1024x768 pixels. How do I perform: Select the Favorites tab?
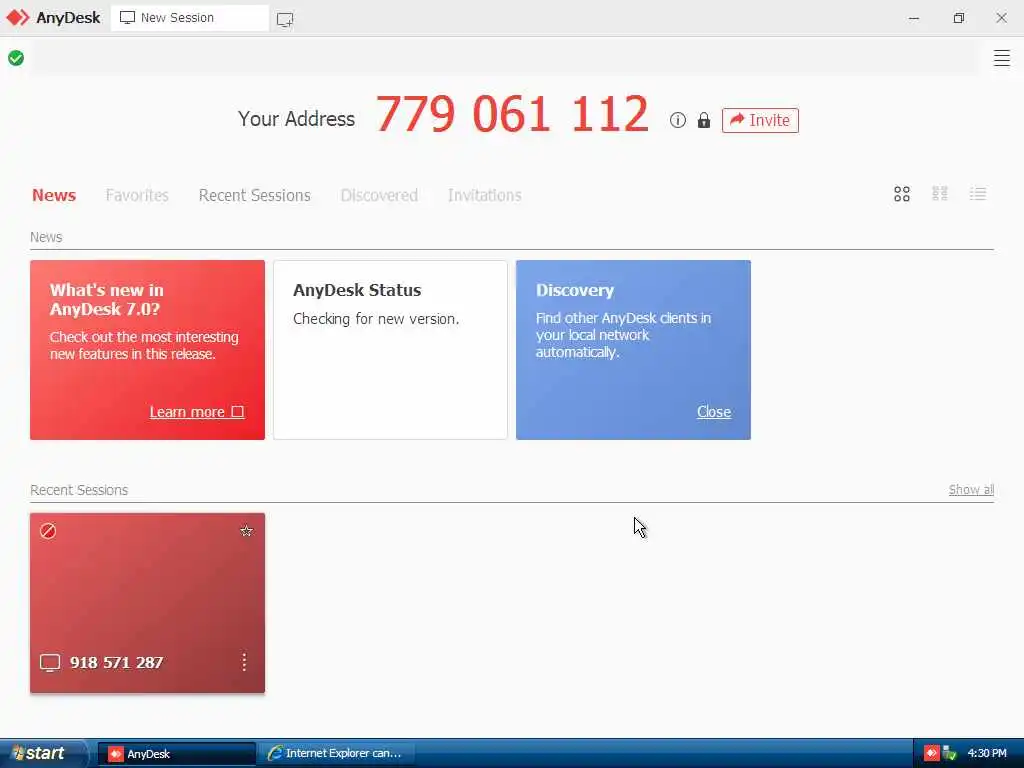137,195
